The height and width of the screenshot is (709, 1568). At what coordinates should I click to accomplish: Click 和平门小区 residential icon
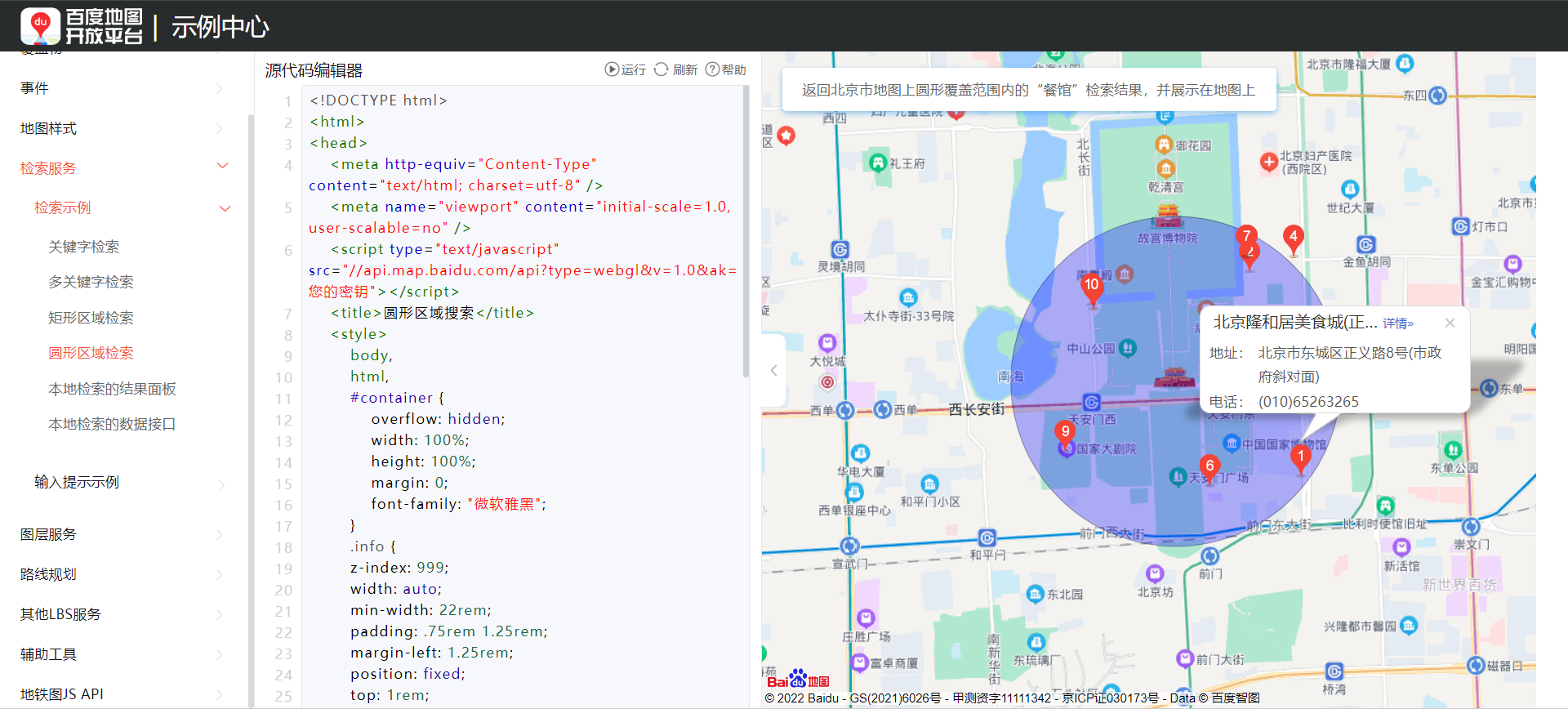point(930,484)
